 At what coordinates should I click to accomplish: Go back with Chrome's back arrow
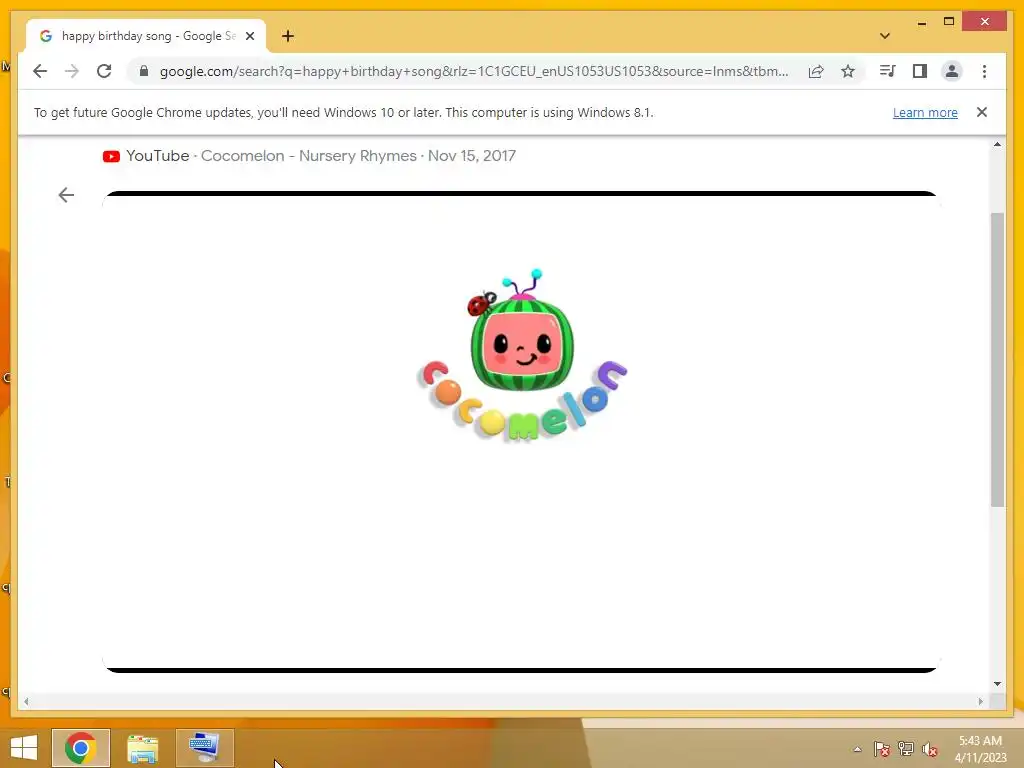tap(40, 71)
